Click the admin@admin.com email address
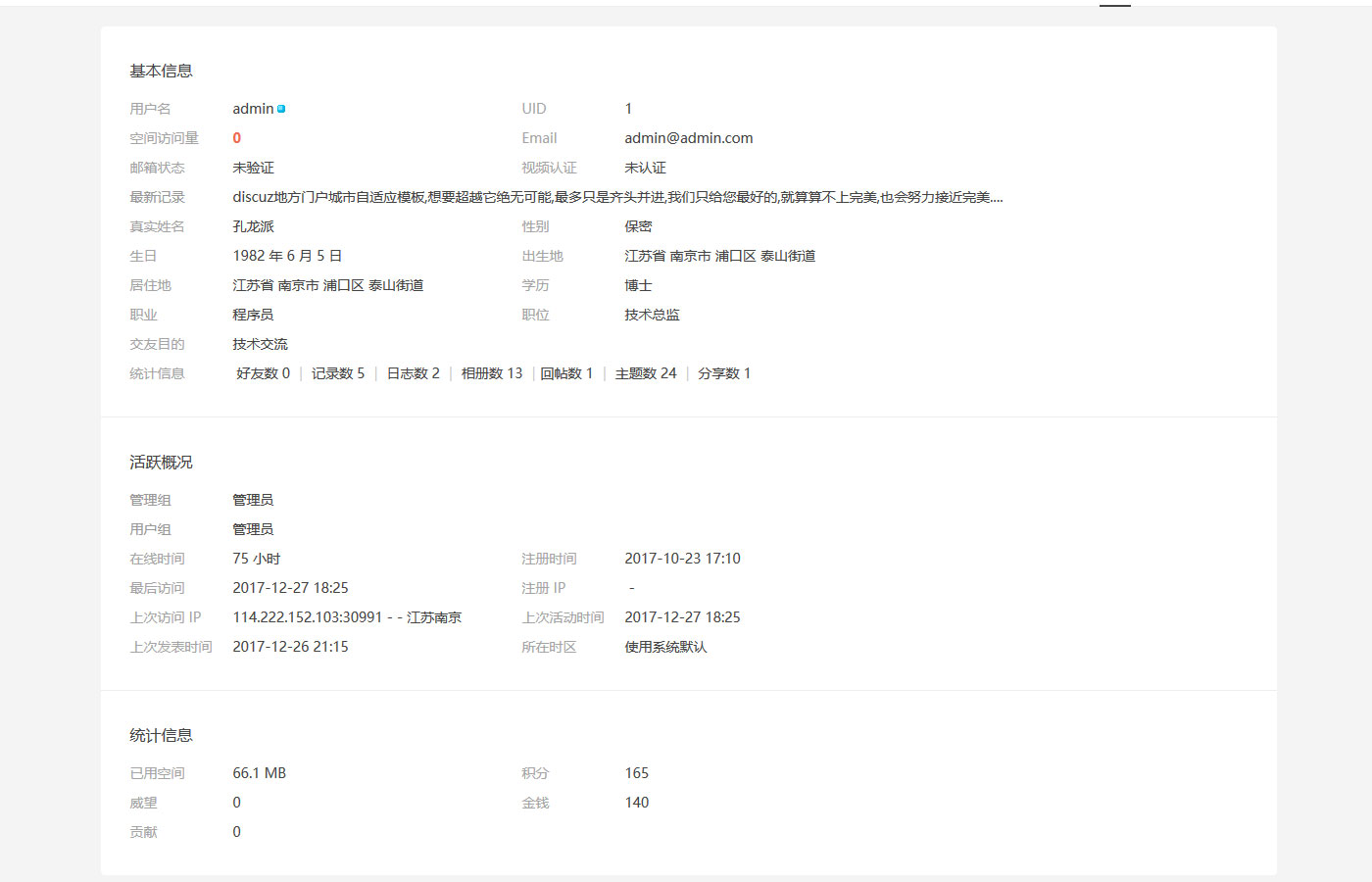 pos(689,138)
